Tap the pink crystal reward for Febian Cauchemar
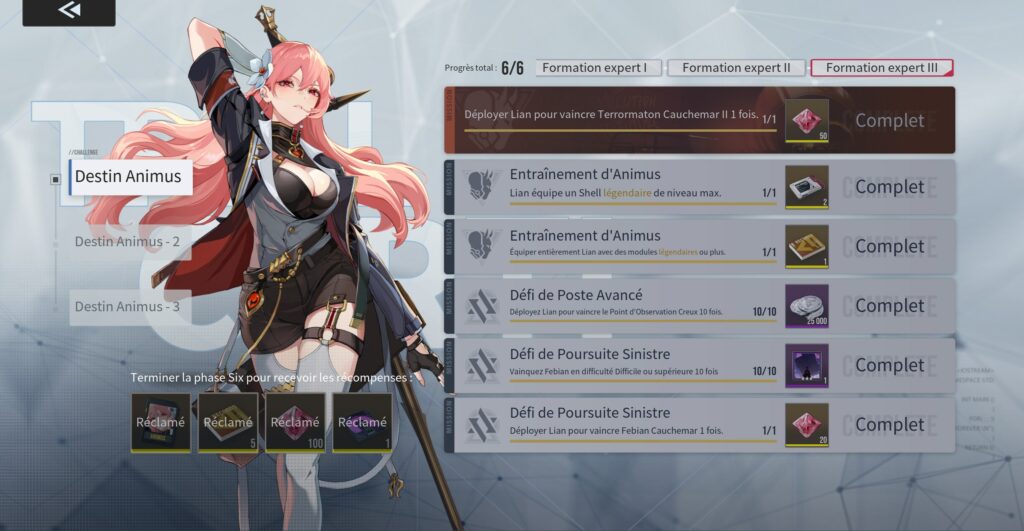Viewport: 1024px width, 531px height. pos(807,425)
